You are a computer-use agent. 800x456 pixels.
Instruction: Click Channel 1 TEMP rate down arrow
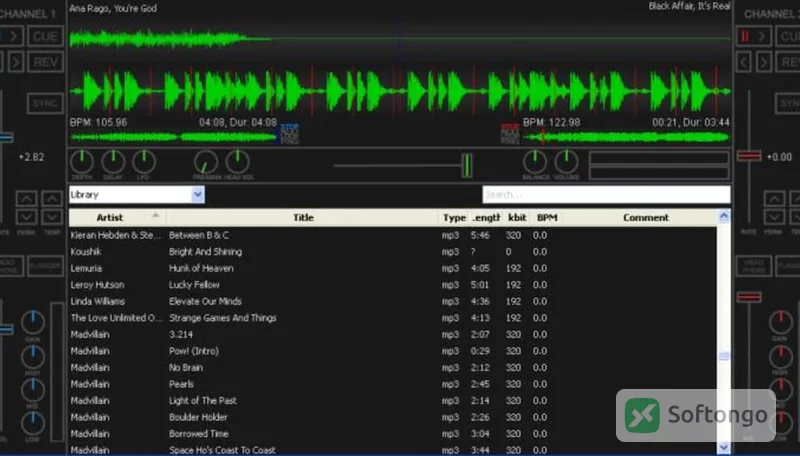(x=52, y=217)
